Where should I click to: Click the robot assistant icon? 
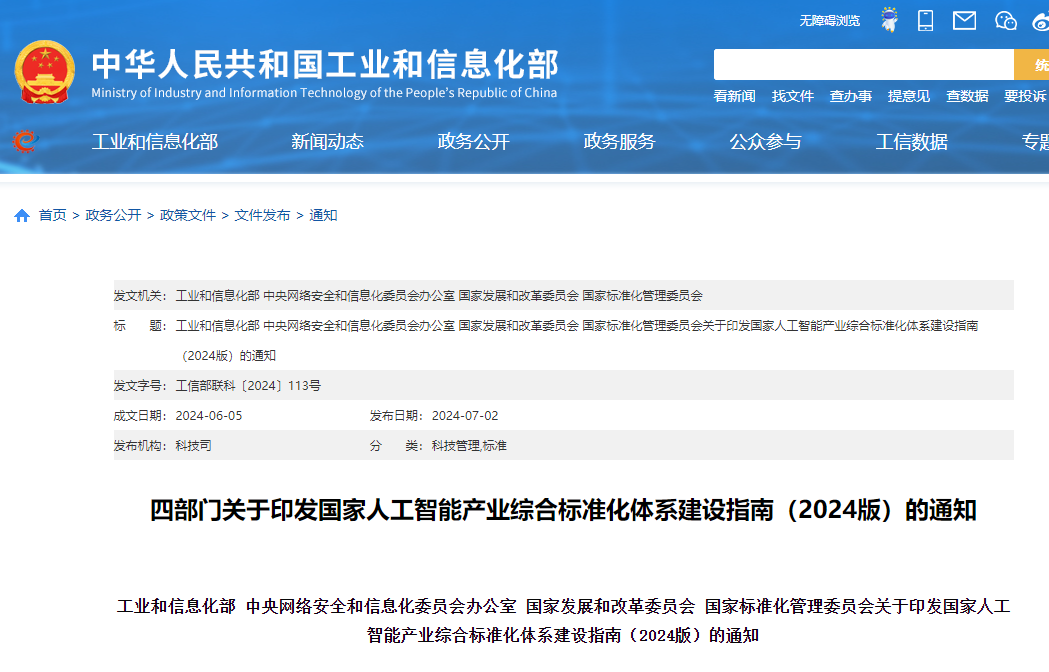(889, 20)
